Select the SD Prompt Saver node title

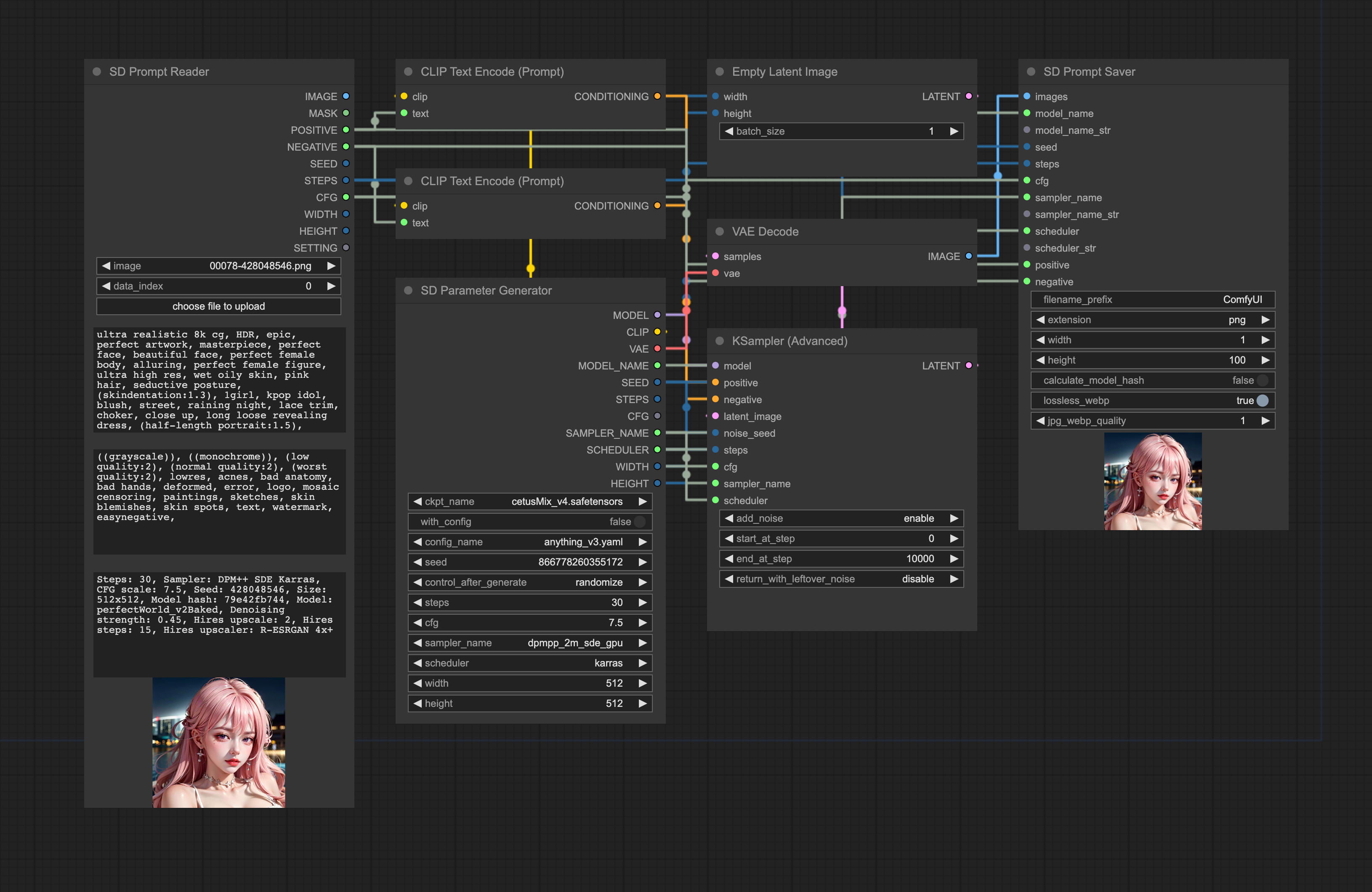click(x=1089, y=72)
